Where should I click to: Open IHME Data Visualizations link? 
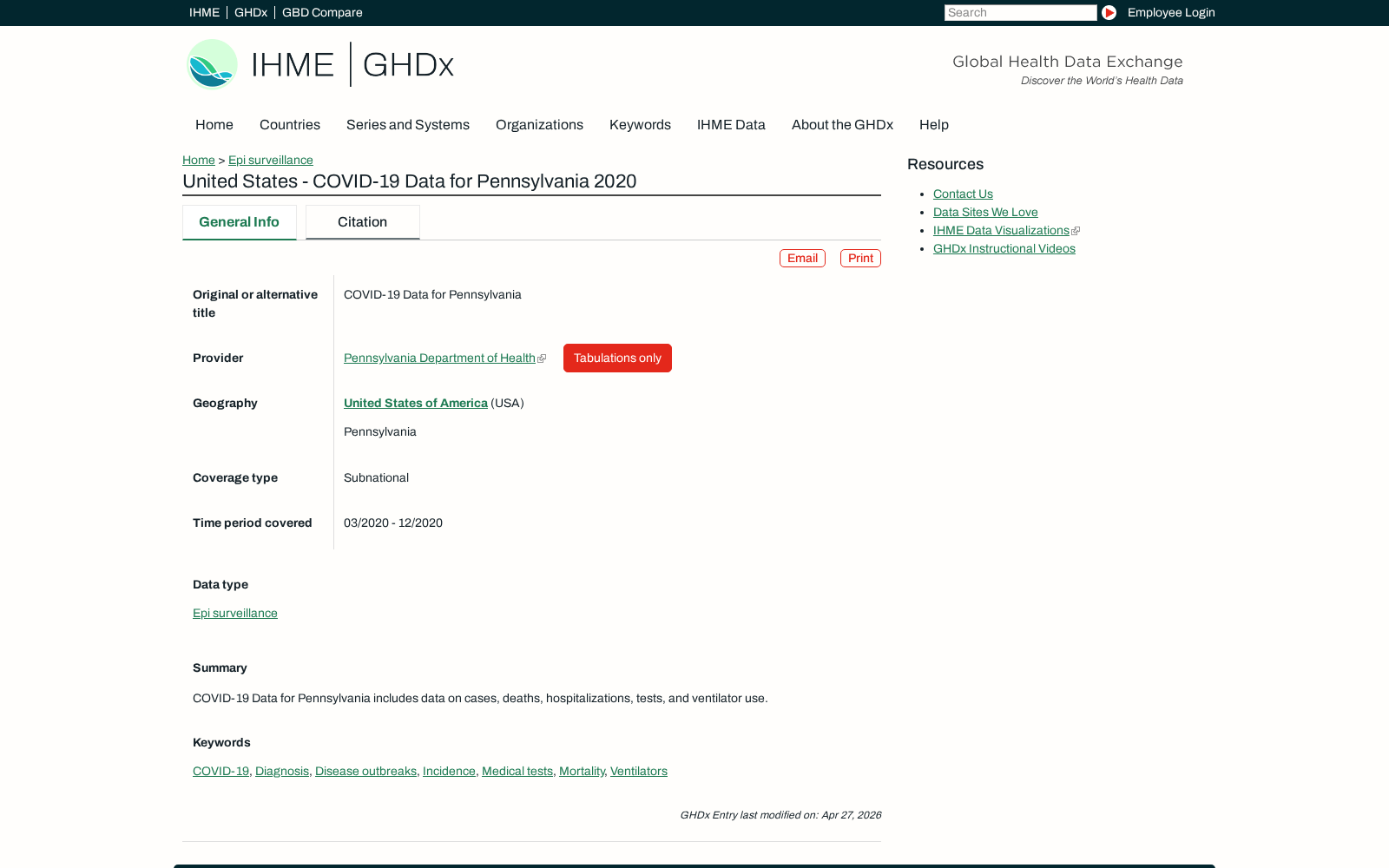(1001, 231)
